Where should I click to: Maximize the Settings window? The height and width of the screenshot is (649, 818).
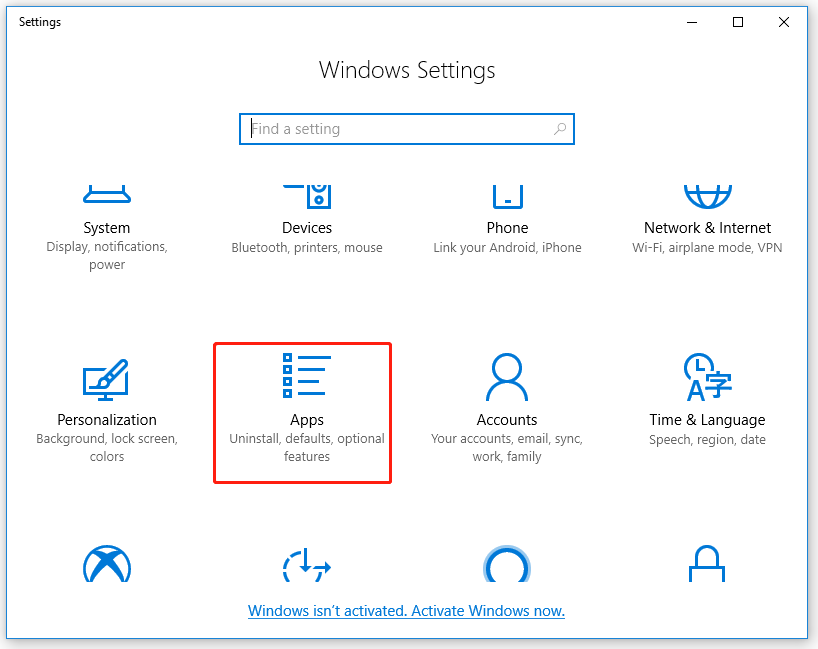[738, 22]
